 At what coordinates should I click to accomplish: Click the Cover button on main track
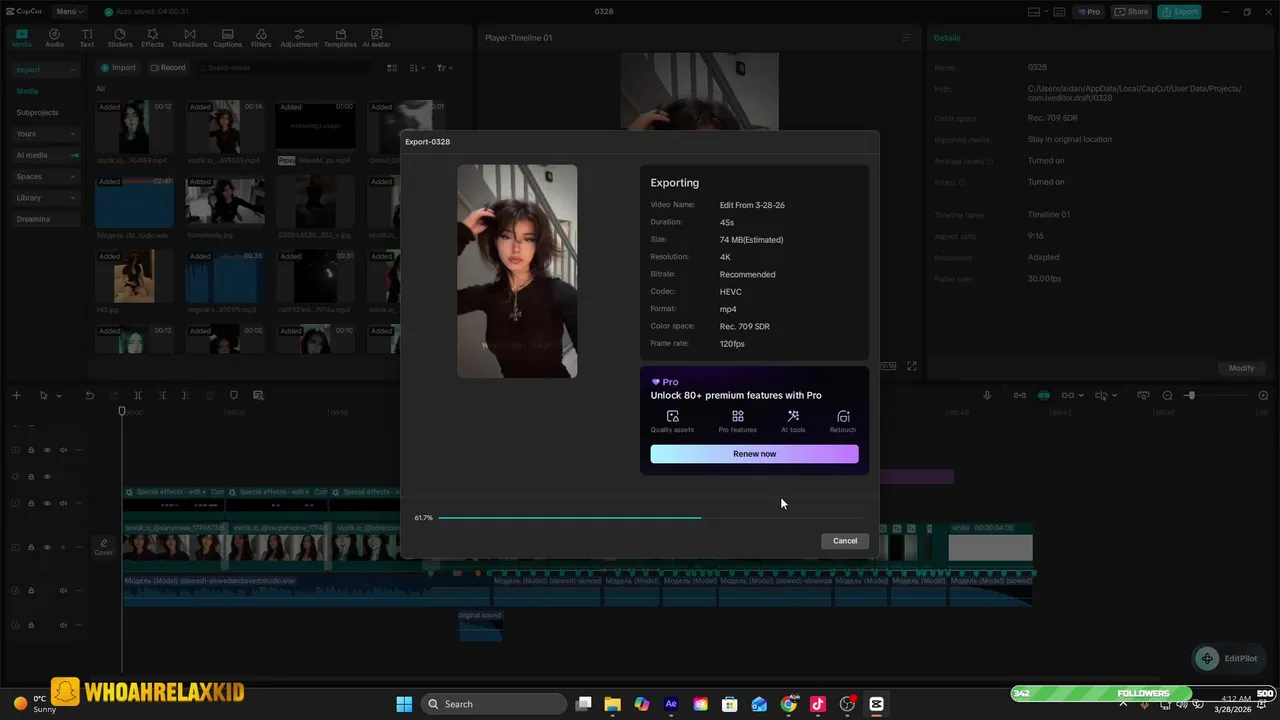104,547
